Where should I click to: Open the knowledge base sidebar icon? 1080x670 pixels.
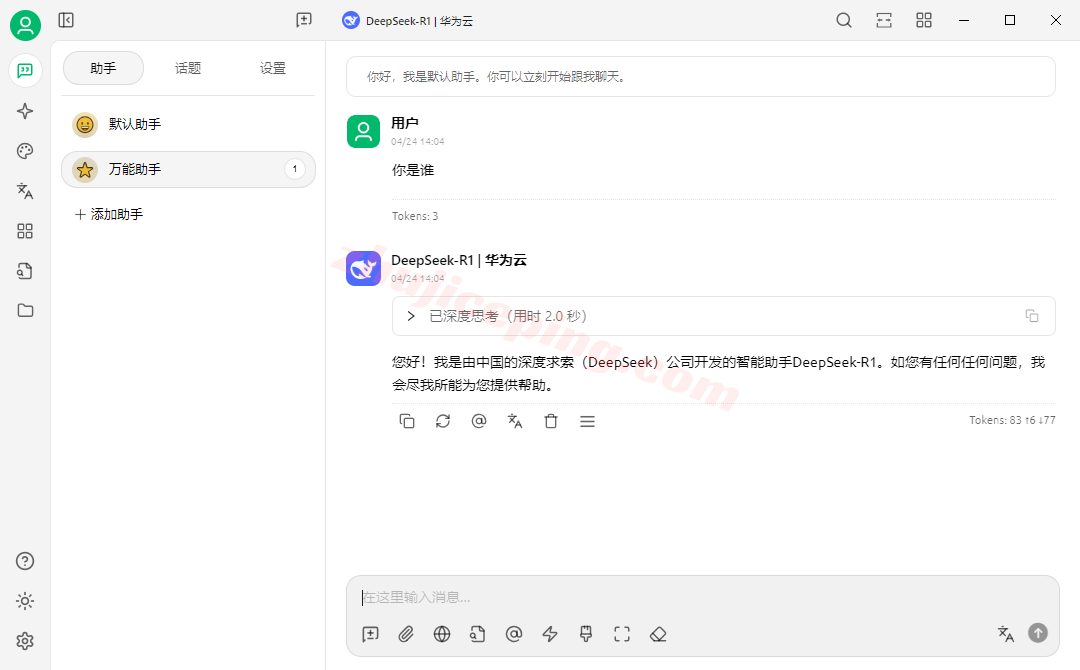point(25,271)
